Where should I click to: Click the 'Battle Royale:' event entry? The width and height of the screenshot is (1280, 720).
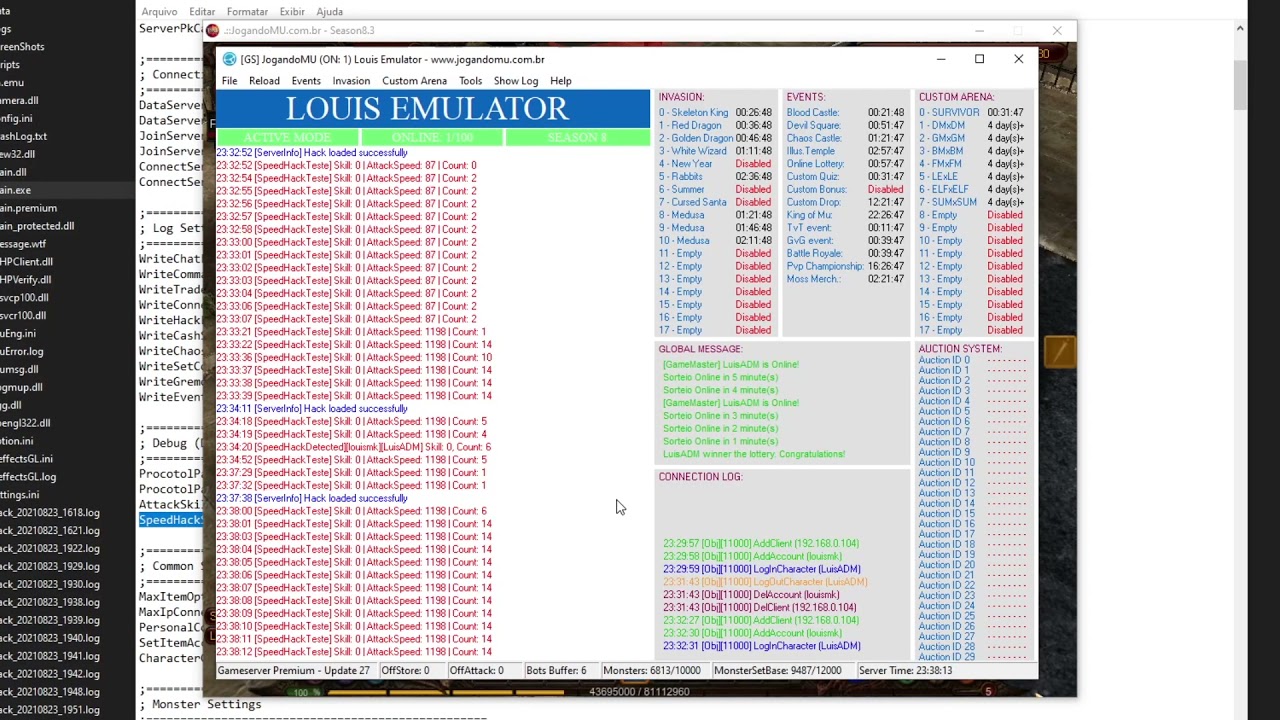click(845, 254)
